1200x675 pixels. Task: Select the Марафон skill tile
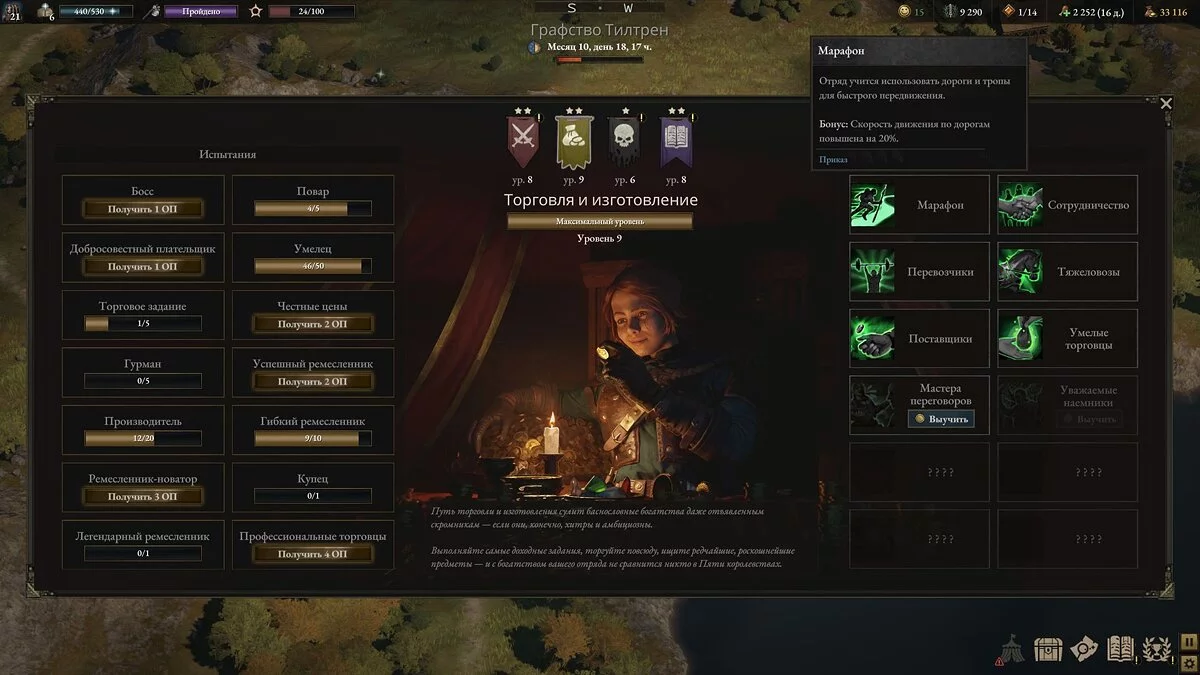(920, 205)
